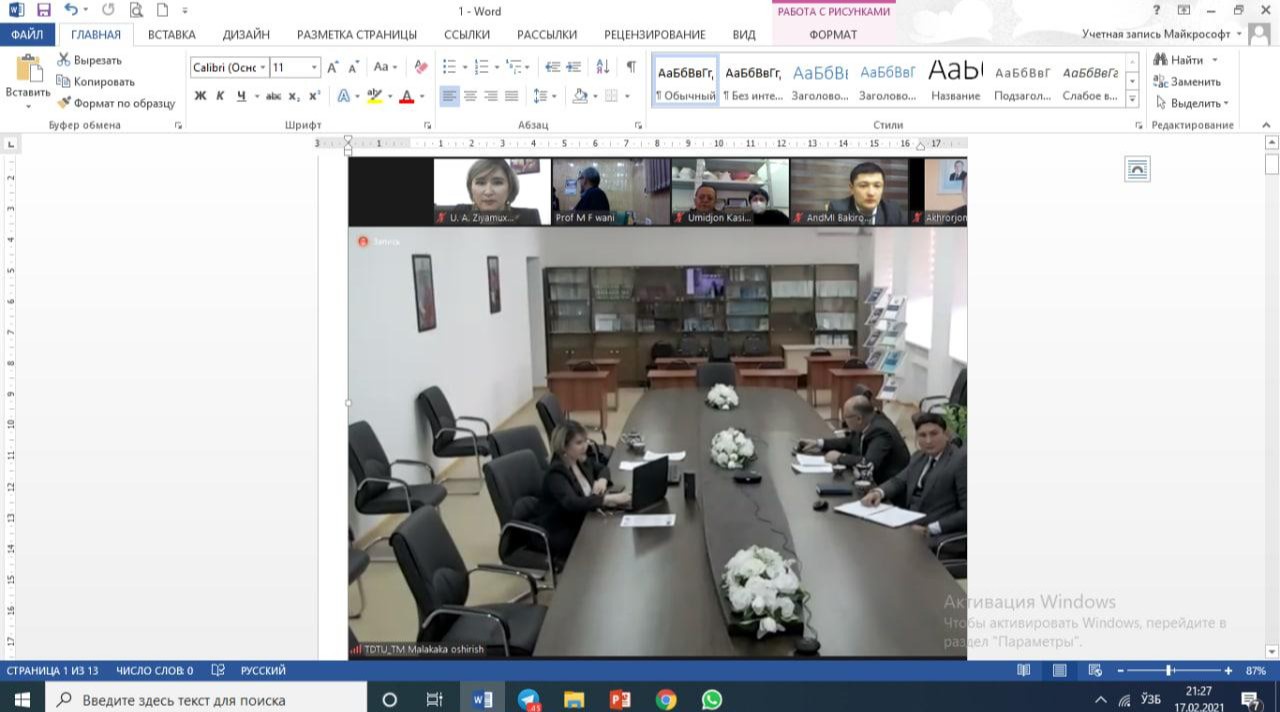Toggle bold formatting (Ж)
Viewport: 1280px width, 712px height.
[x=200, y=96]
